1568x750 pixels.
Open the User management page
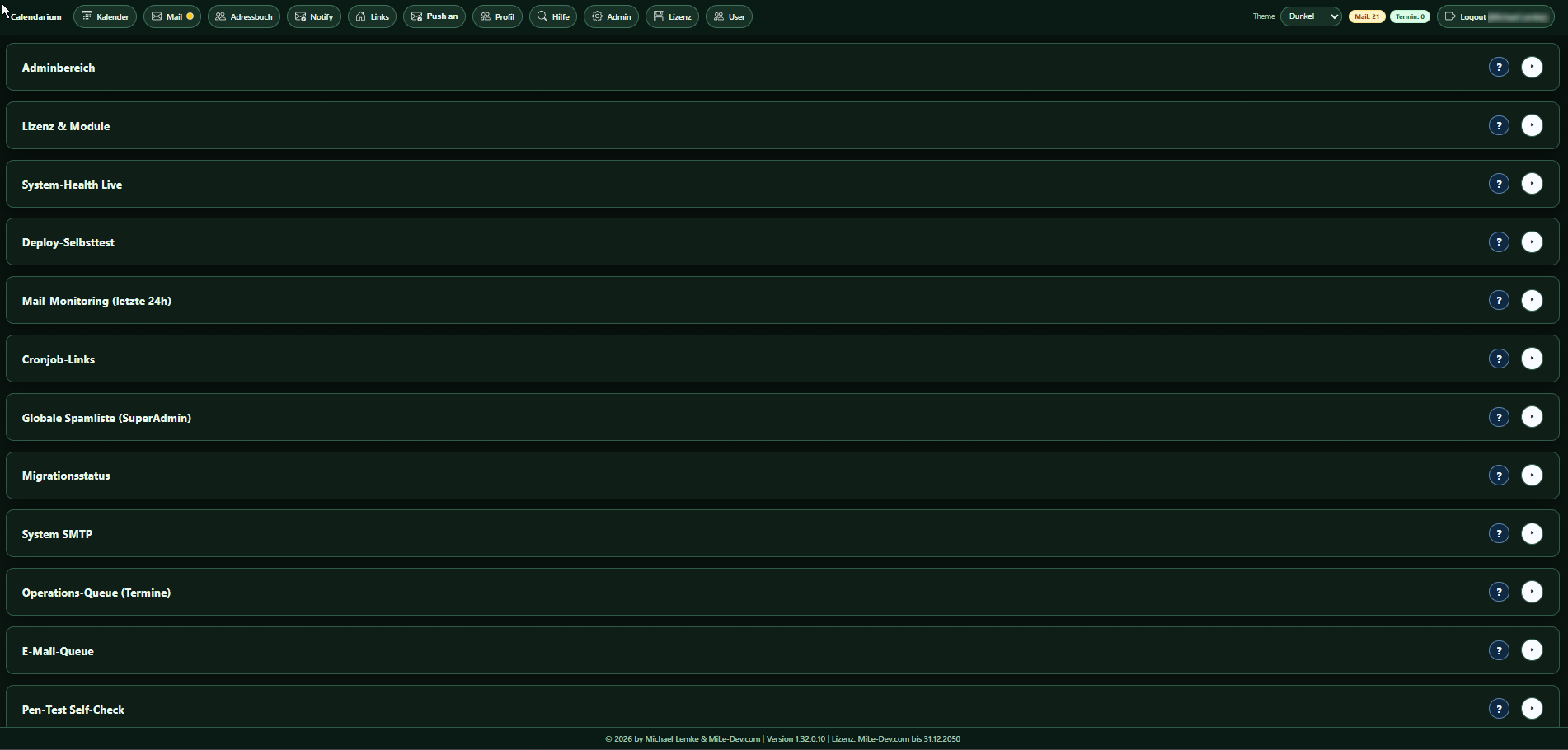point(729,16)
